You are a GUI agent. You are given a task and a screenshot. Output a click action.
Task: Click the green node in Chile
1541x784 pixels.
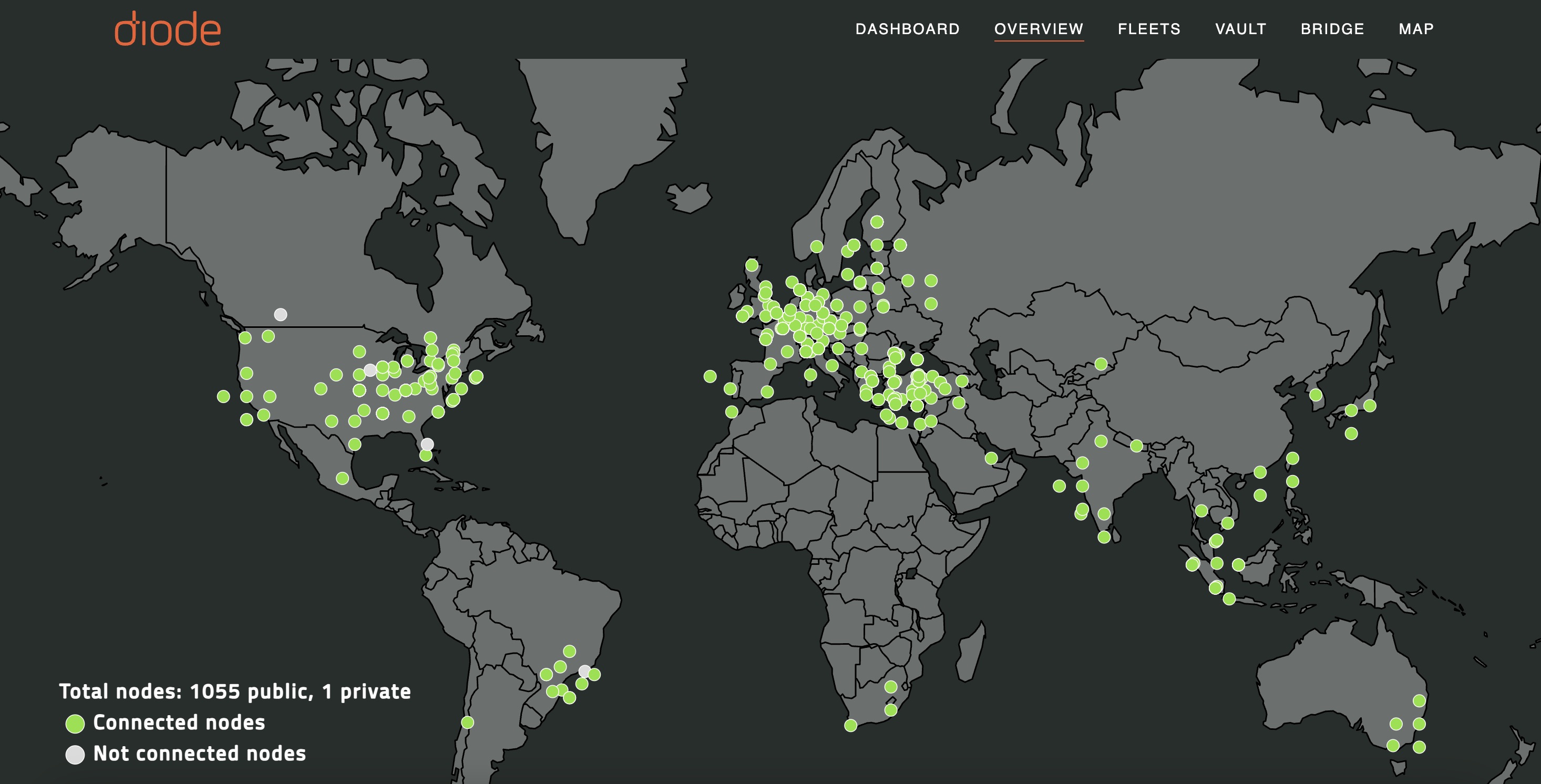467,723
